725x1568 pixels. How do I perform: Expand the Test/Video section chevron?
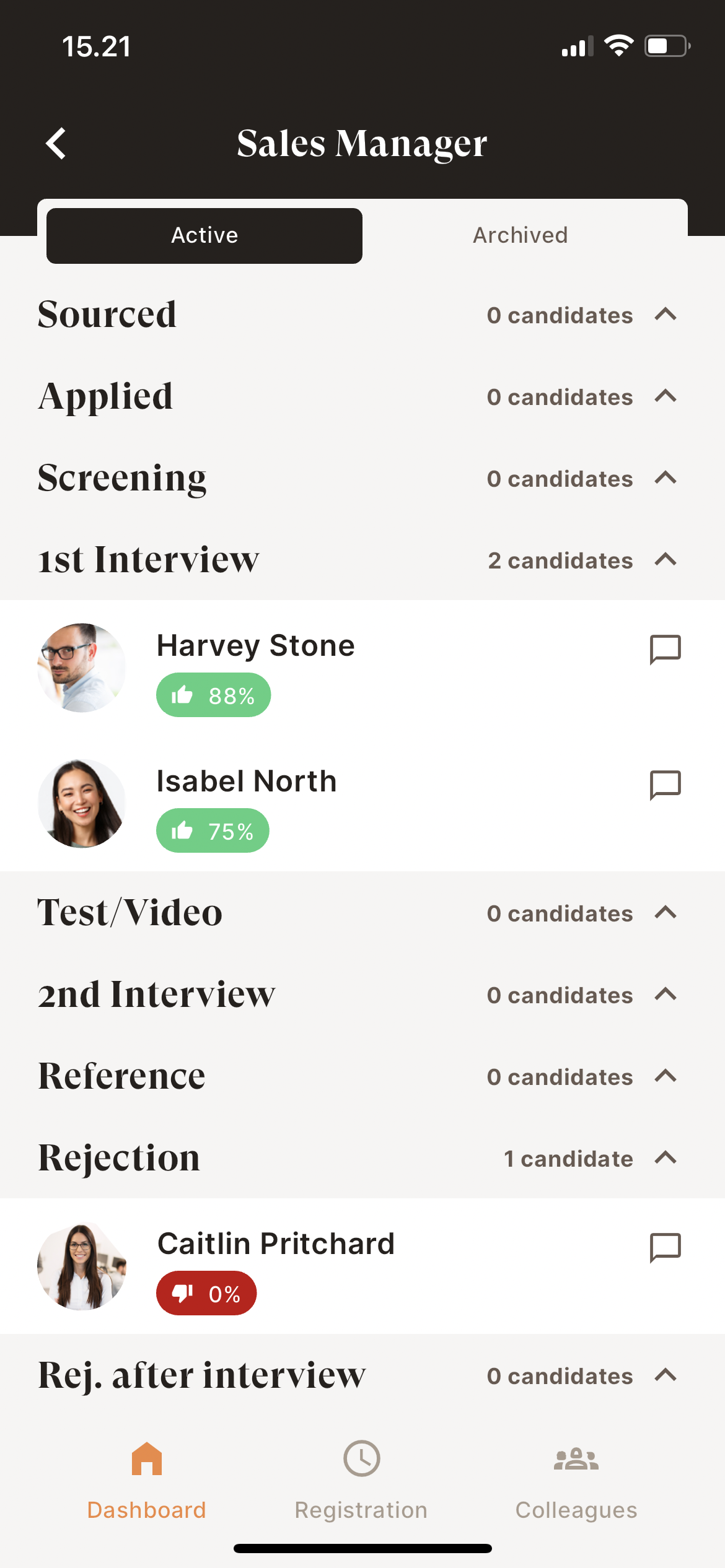(x=666, y=913)
